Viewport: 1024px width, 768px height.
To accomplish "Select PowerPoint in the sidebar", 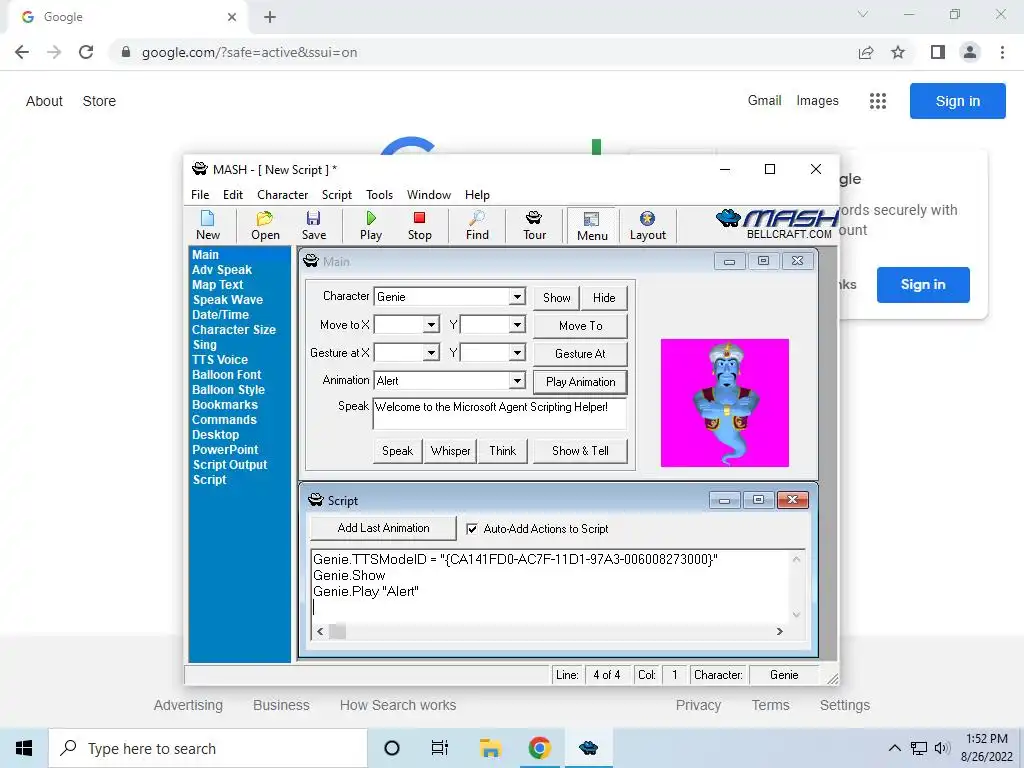I will tap(225, 450).
